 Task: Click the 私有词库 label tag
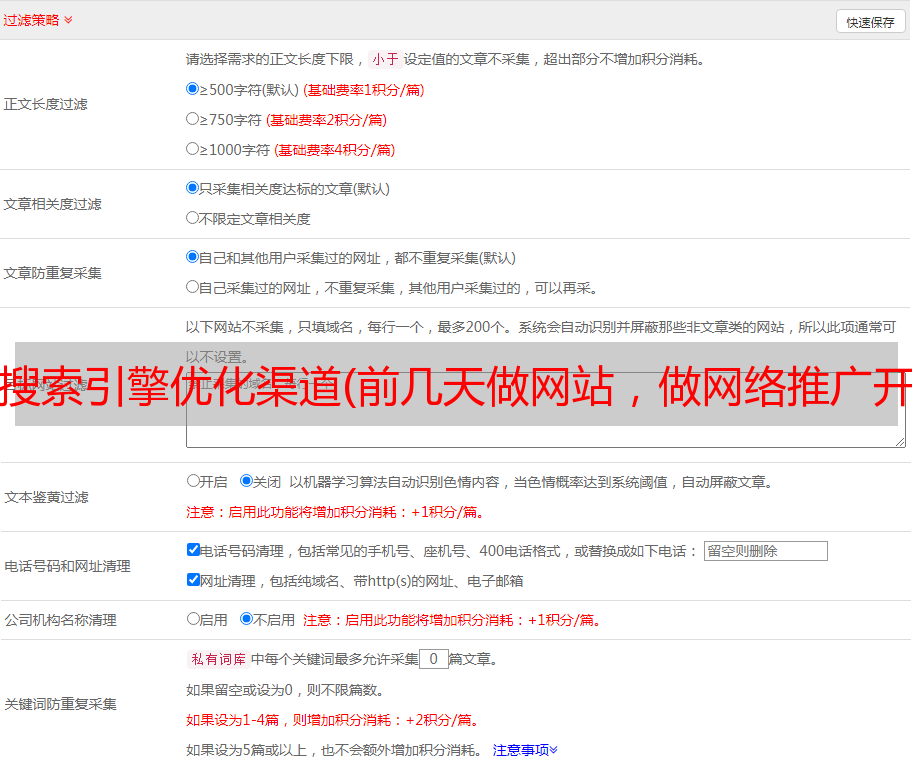coord(216,659)
